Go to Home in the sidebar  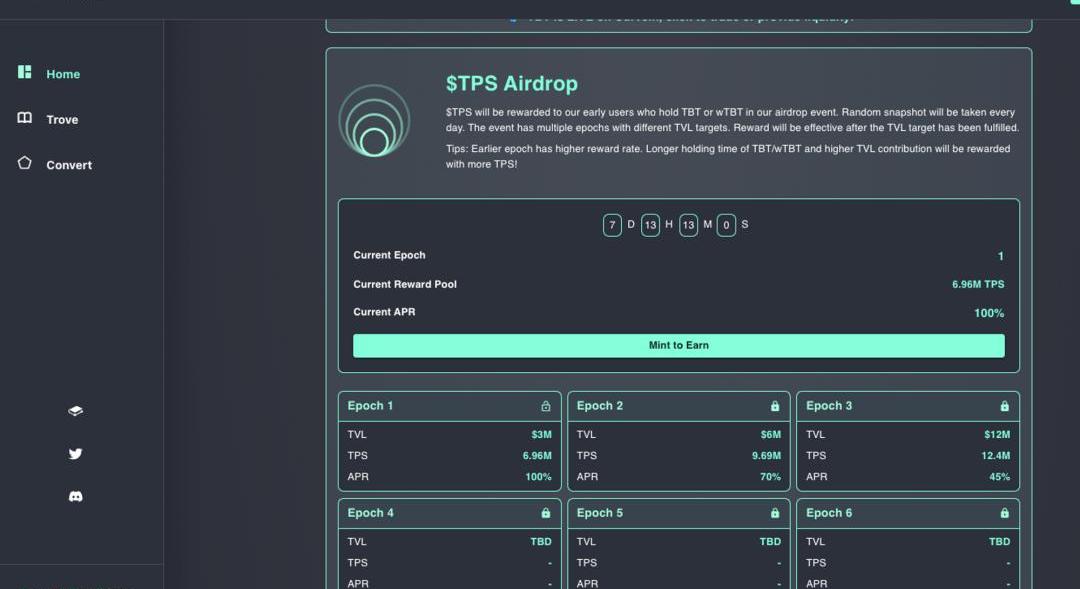62,74
